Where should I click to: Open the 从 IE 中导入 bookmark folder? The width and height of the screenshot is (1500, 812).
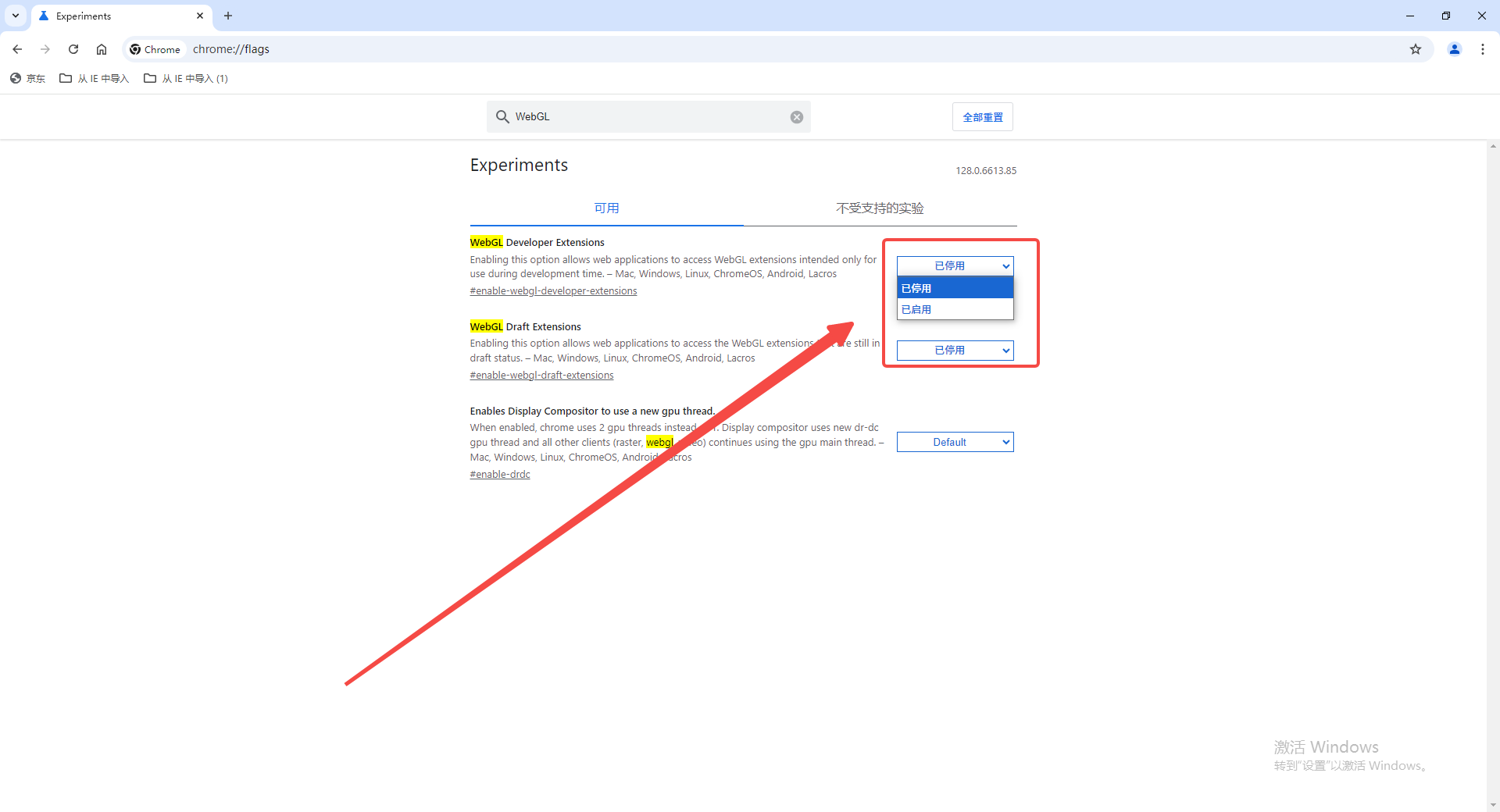tap(95, 78)
